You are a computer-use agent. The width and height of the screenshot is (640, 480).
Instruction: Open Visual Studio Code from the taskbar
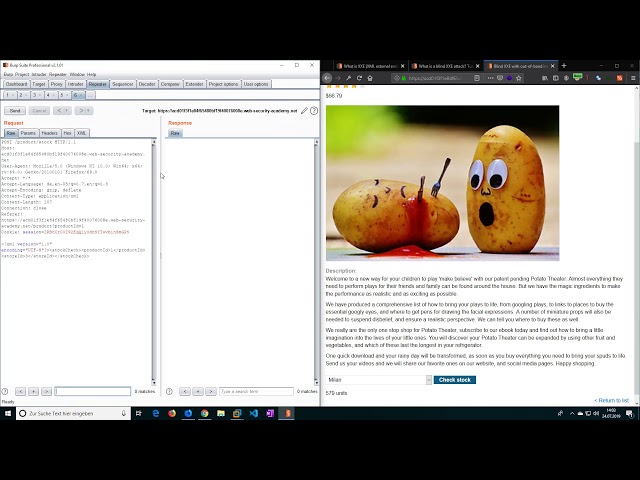click(x=253, y=413)
